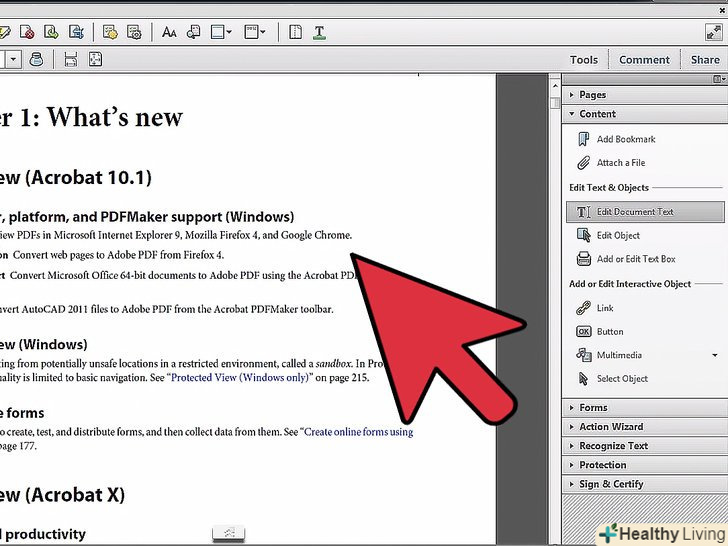Image resolution: width=728 pixels, height=546 pixels.
Task: Click the Add Bookmark icon
Action: (583, 139)
